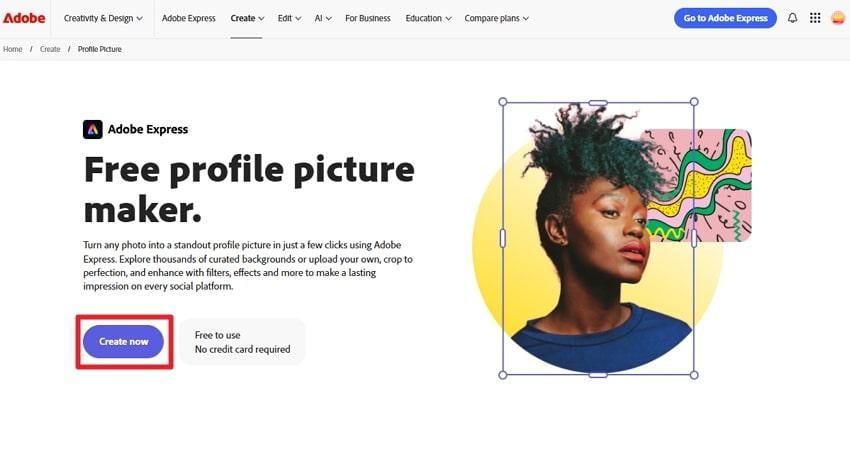Open the user profile avatar
850x452 pixels.
838,18
